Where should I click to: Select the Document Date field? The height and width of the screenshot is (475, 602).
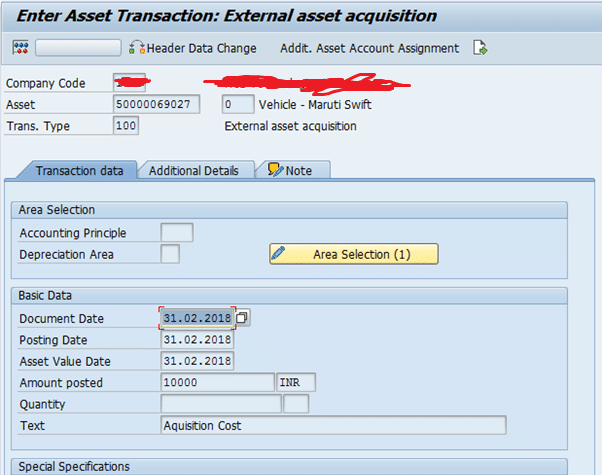click(197, 318)
